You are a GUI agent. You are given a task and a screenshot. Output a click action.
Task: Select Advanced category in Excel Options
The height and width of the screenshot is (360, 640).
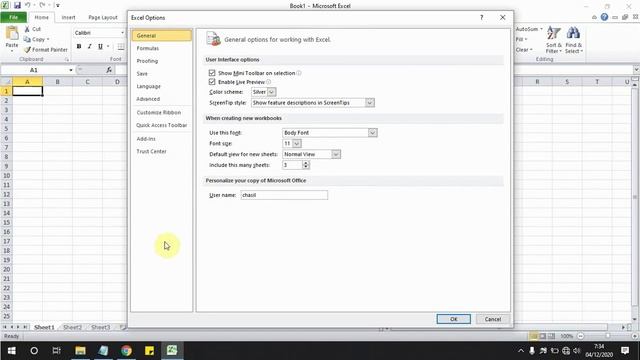(162, 99)
